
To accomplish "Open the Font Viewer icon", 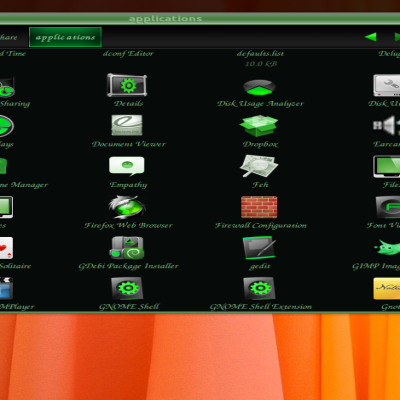I will pyautogui.click(x=388, y=207).
